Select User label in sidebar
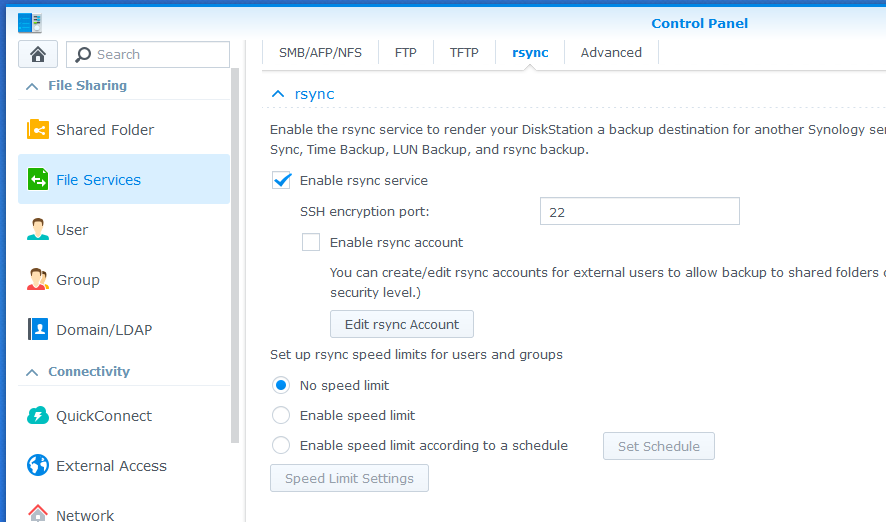Screen dimensions: 886x522 [72, 230]
